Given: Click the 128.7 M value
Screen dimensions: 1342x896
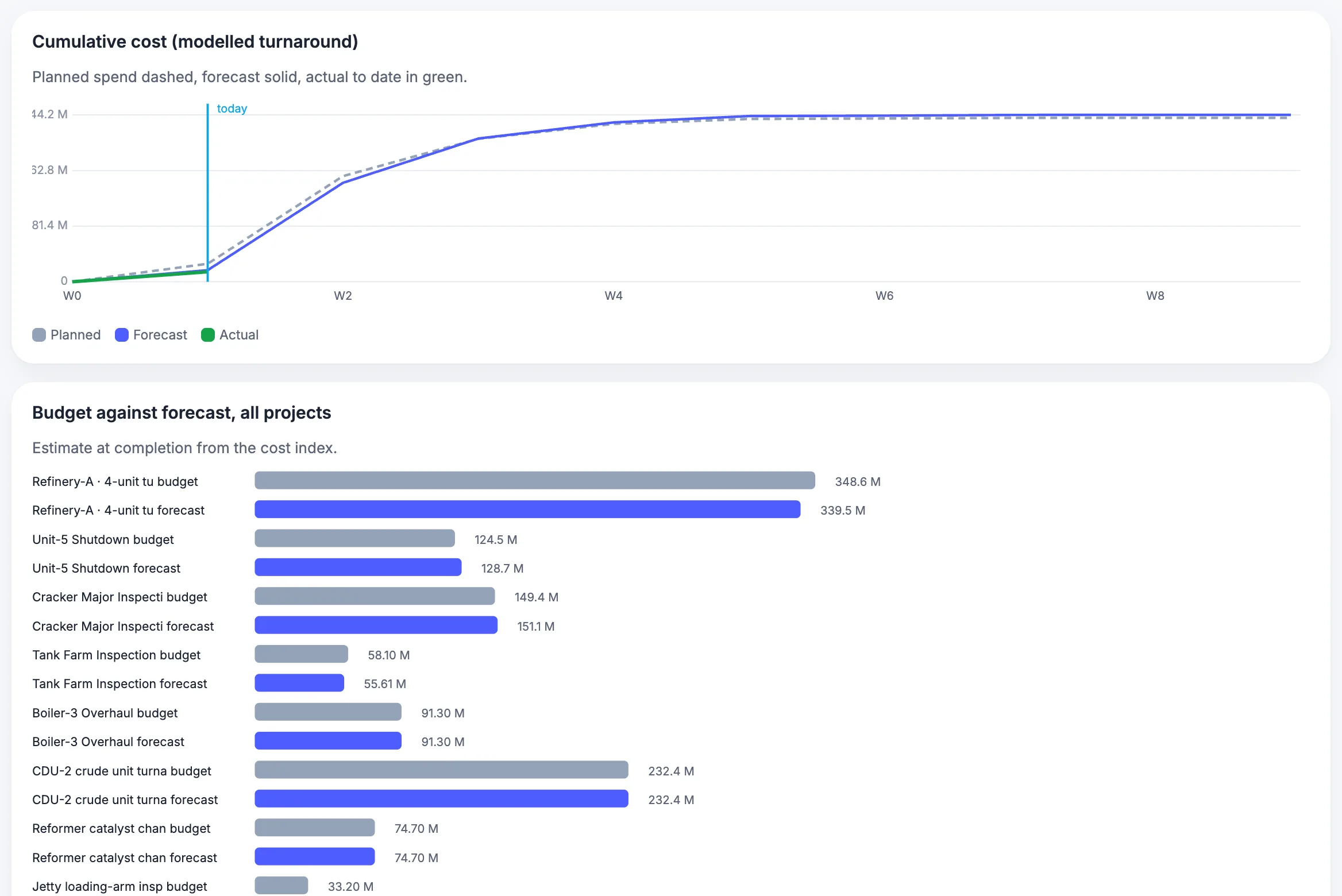Looking at the screenshot, I should [x=502, y=569].
